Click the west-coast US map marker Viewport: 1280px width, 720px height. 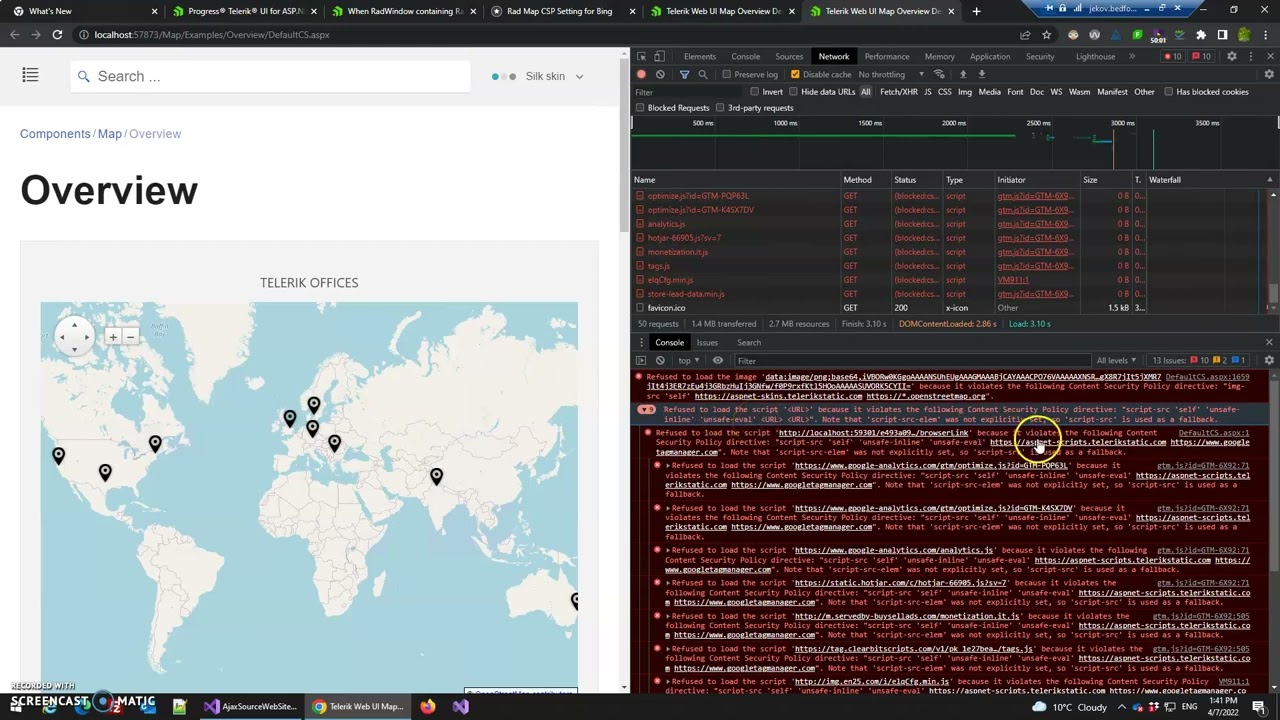pos(58,456)
